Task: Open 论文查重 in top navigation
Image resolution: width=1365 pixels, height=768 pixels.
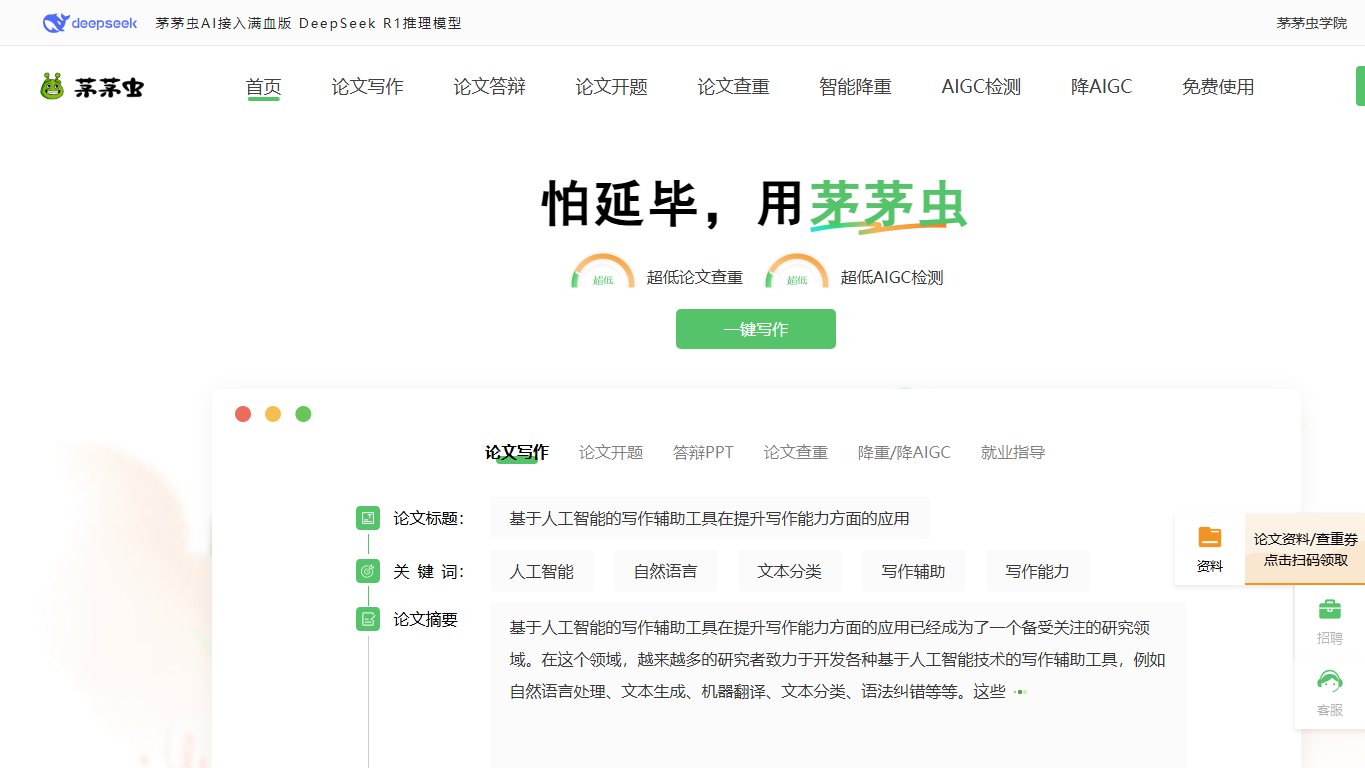Action: [734, 87]
